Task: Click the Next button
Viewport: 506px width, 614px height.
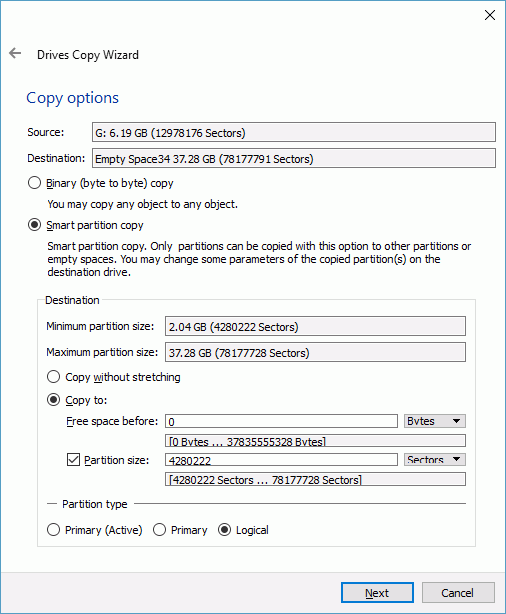Action: pos(377,592)
